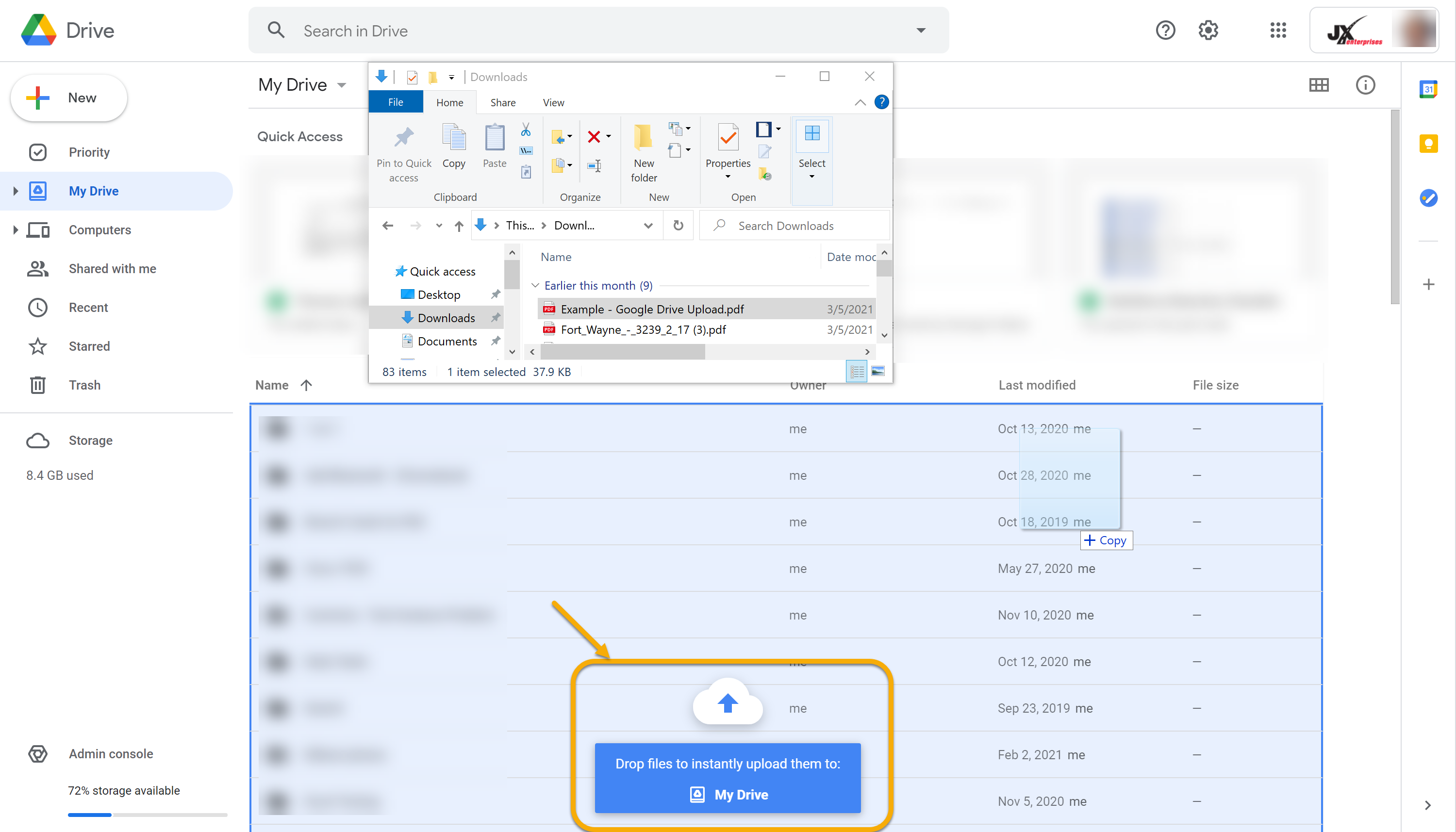1456x832 pixels.
Task: Click the New button in Drive
Action: 69,98
